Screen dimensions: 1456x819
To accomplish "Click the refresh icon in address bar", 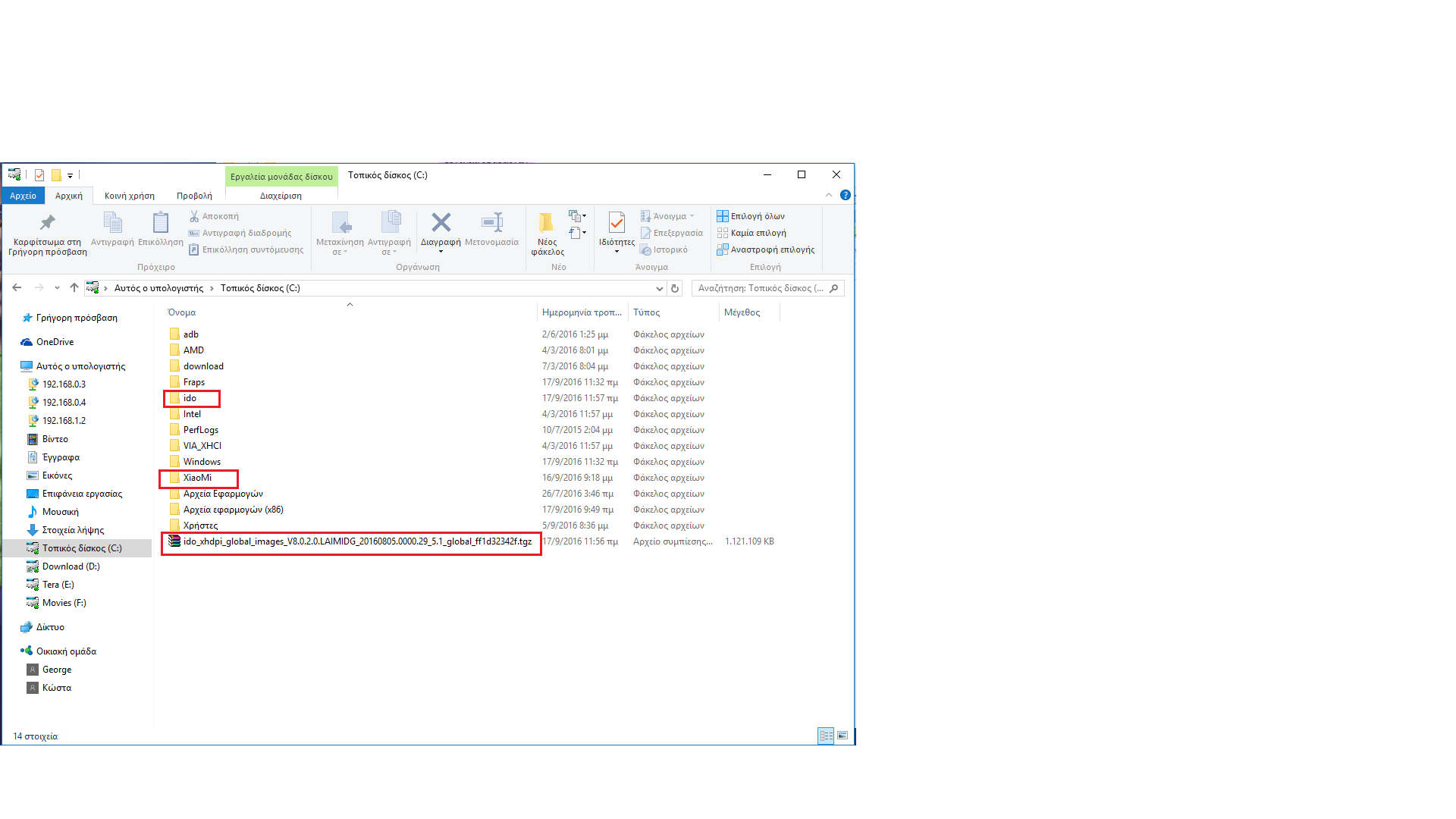I will (675, 288).
